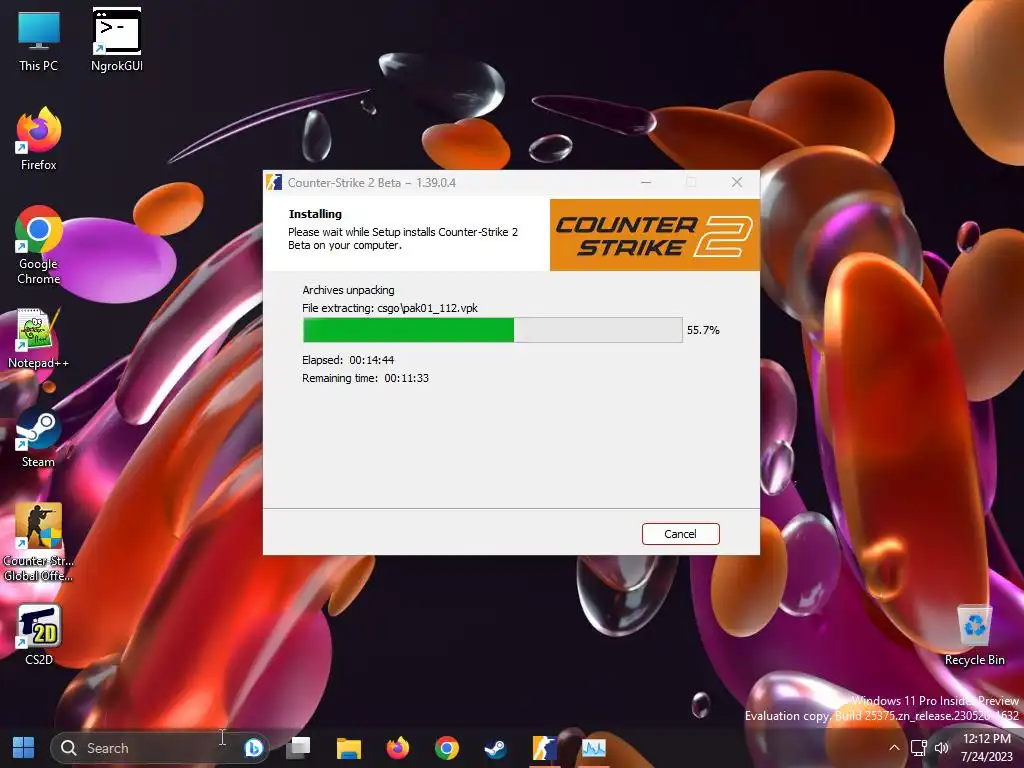Click the 'Elapsed: 00:14:44' line

pyautogui.click(x=348, y=360)
